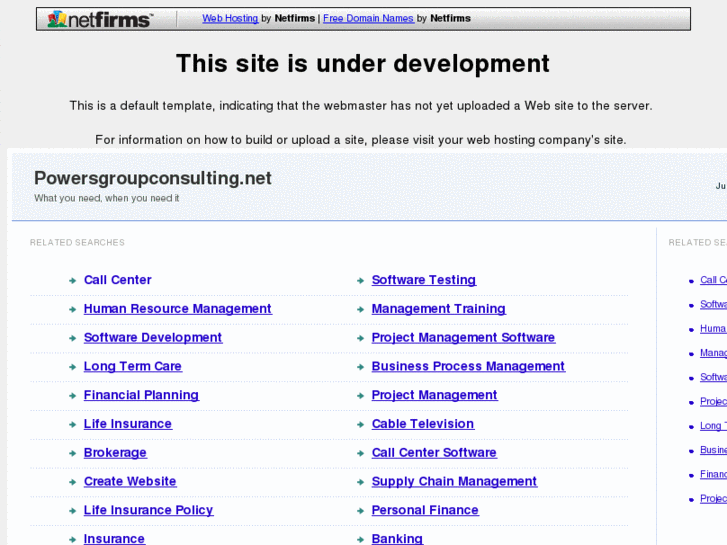Open Business Process Management link
Image resolution: width=727 pixels, height=545 pixels.
[468, 366]
